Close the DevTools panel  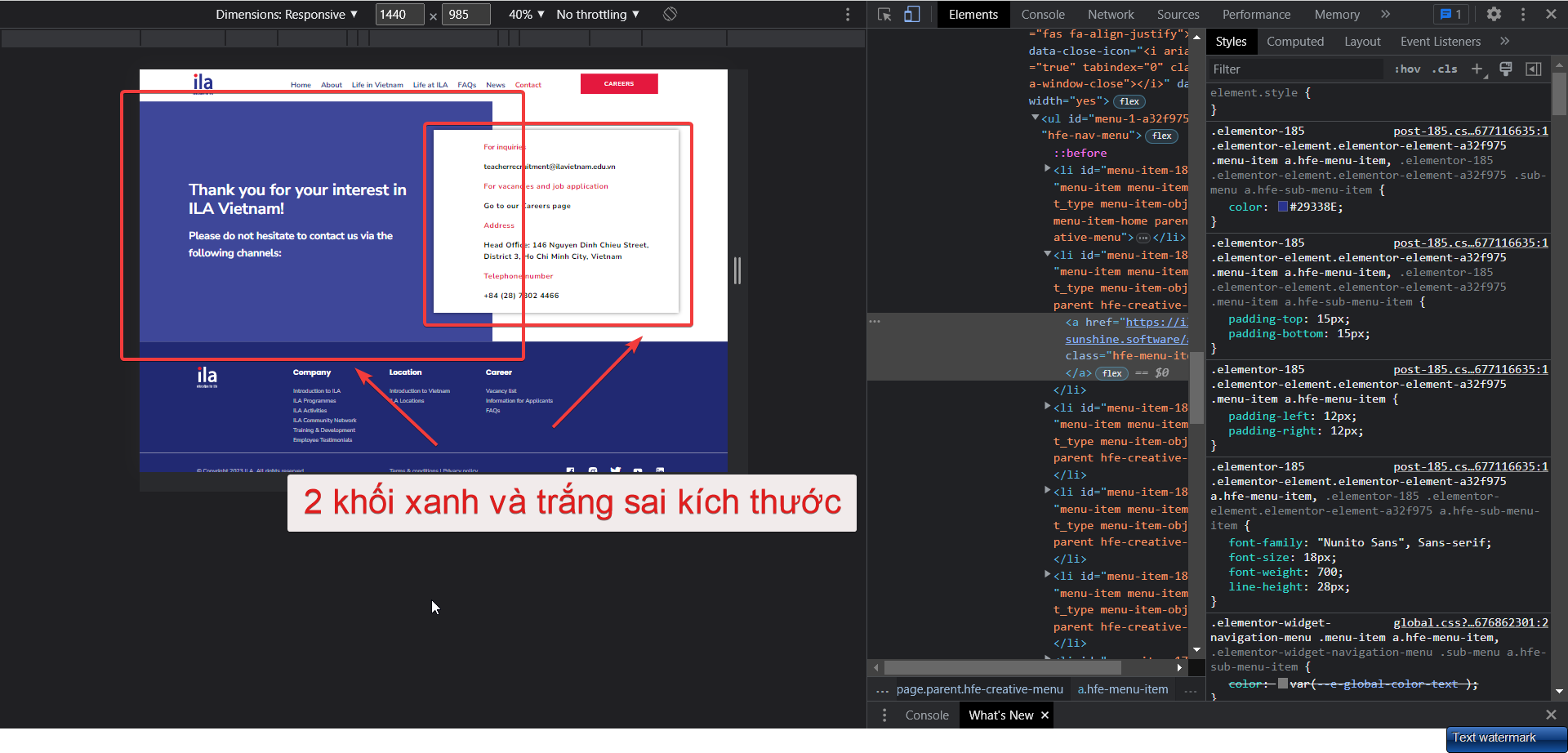(1551, 14)
